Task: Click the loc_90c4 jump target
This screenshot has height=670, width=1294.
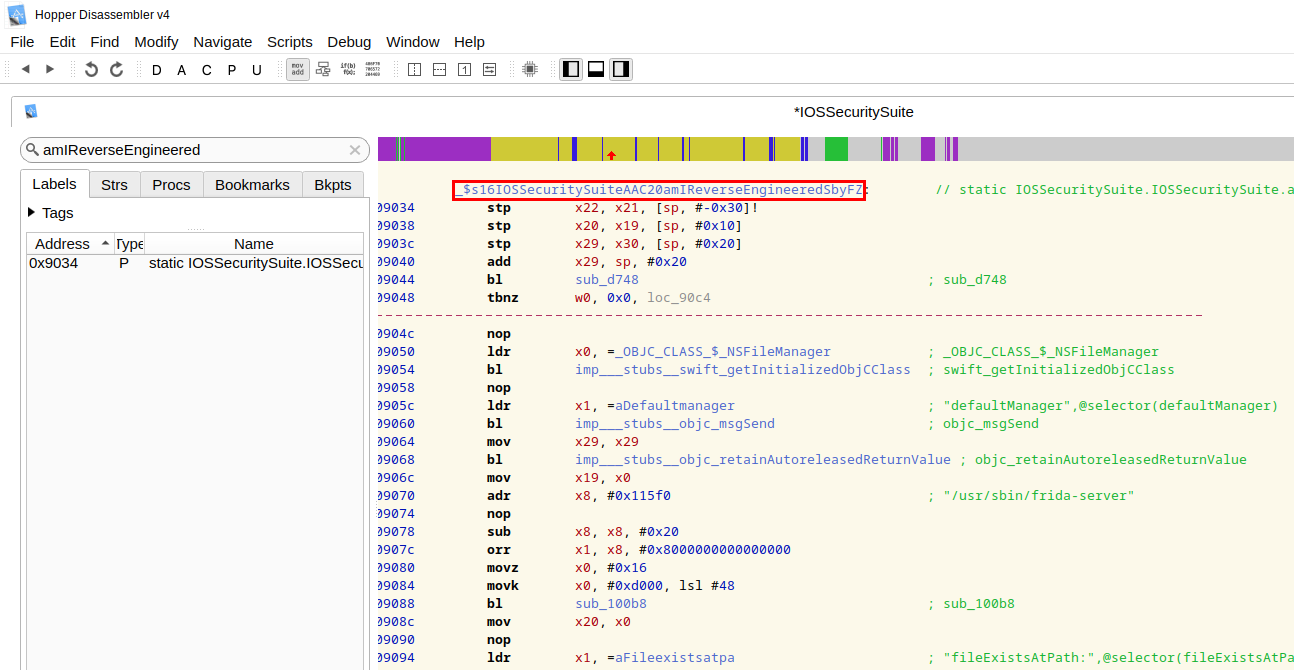Action: [679, 297]
